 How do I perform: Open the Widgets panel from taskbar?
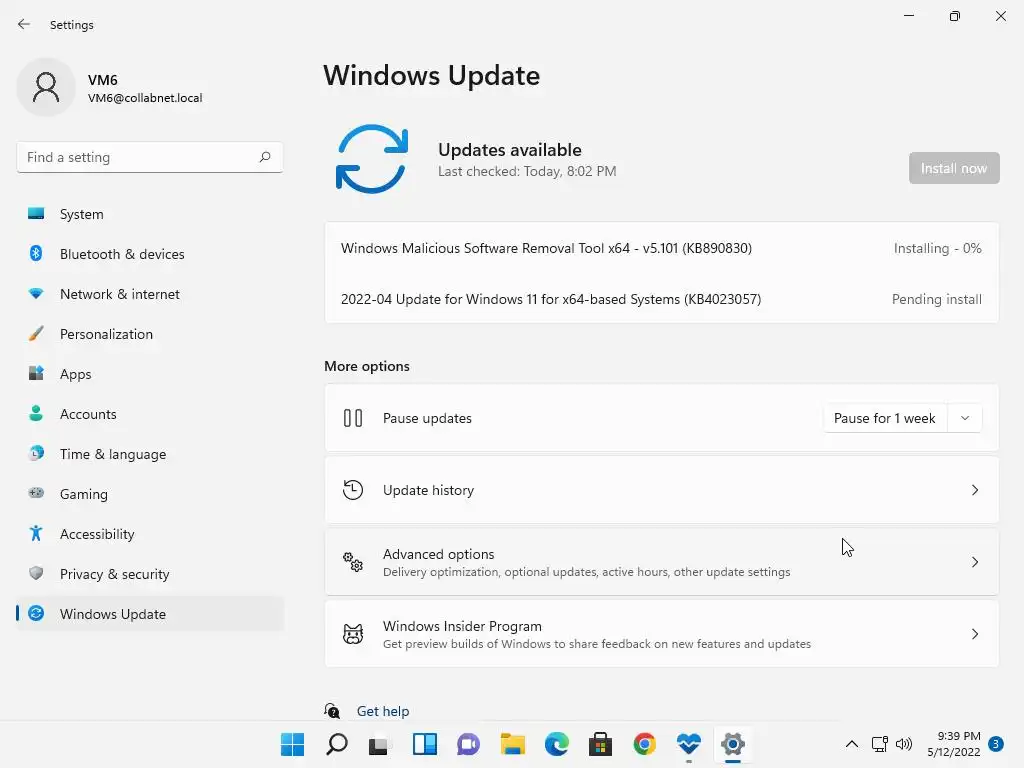(x=424, y=744)
